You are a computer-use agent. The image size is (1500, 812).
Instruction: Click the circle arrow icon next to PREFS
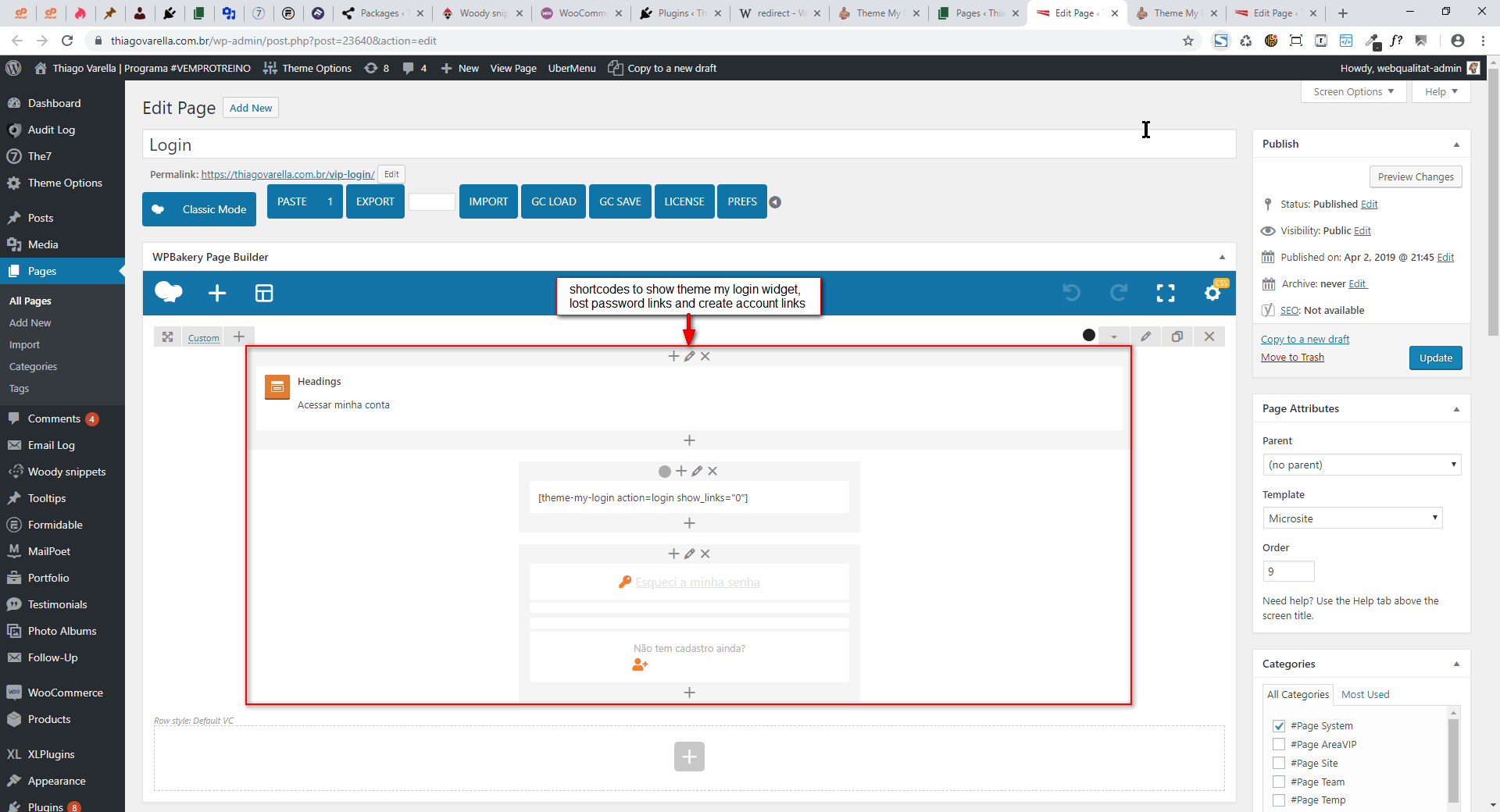(775, 202)
